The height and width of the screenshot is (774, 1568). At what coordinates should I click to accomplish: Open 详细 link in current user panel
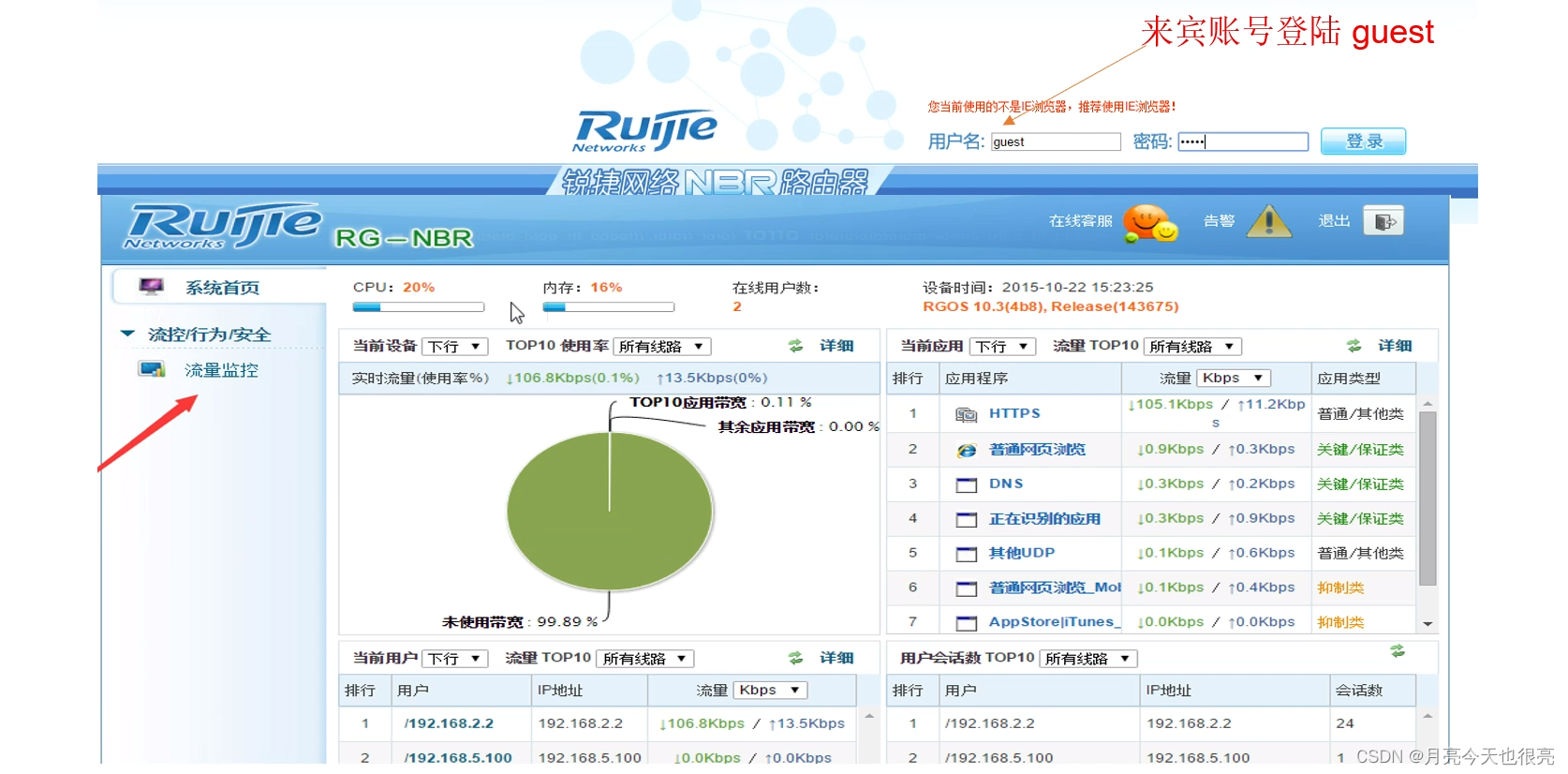pos(836,658)
